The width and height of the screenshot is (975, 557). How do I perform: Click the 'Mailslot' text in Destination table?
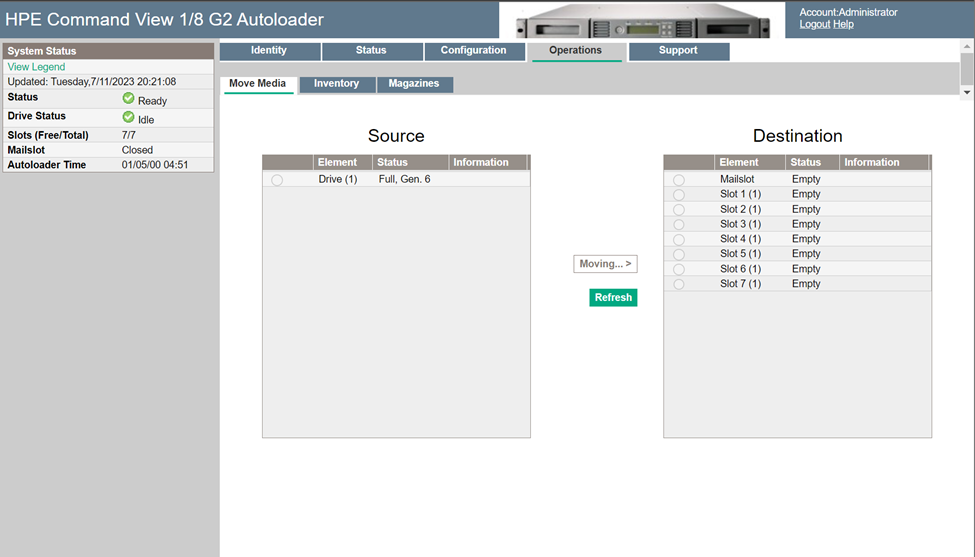pyautogui.click(x=737, y=179)
